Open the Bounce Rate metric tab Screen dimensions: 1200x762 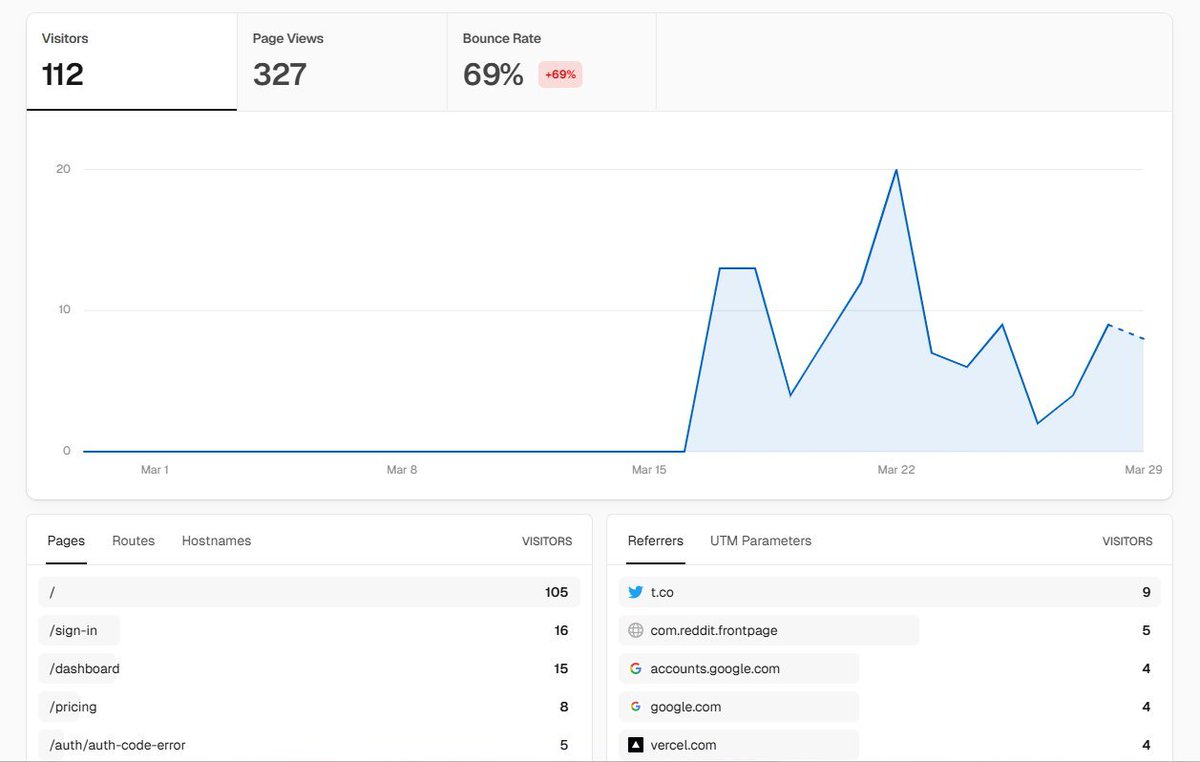(552, 62)
